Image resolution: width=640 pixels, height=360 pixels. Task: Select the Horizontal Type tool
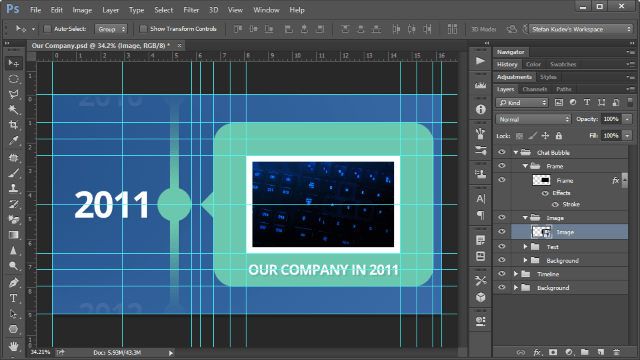tap(13, 298)
